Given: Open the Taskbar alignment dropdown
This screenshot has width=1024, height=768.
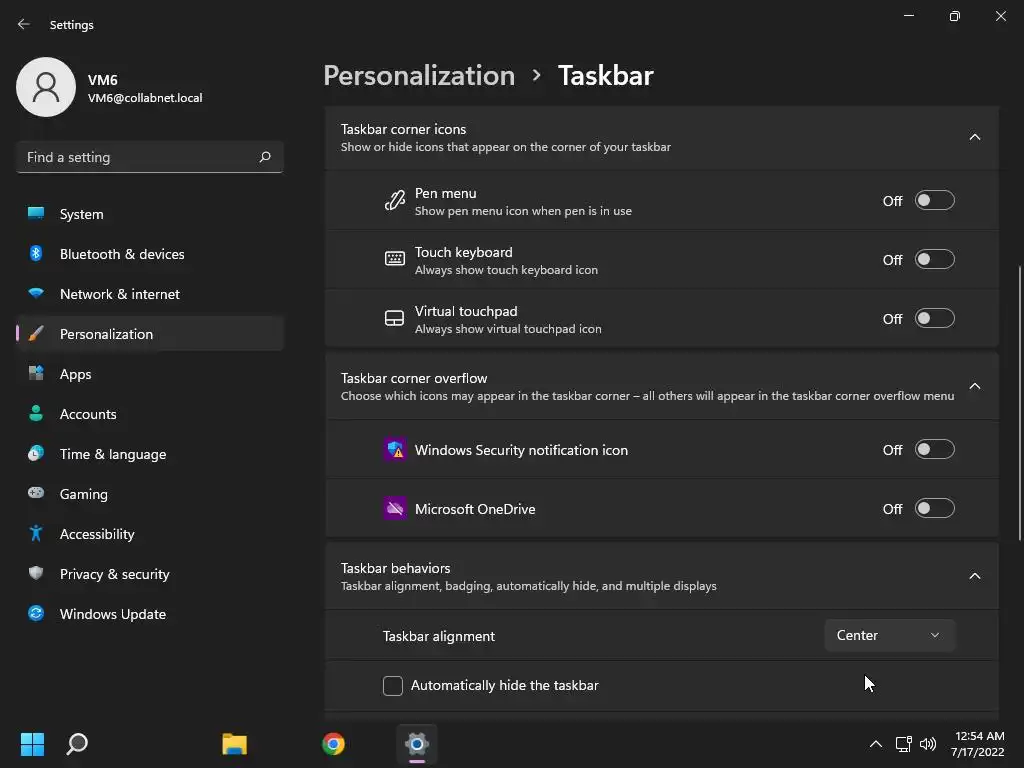Looking at the screenshot, I should tap(889, 636).
